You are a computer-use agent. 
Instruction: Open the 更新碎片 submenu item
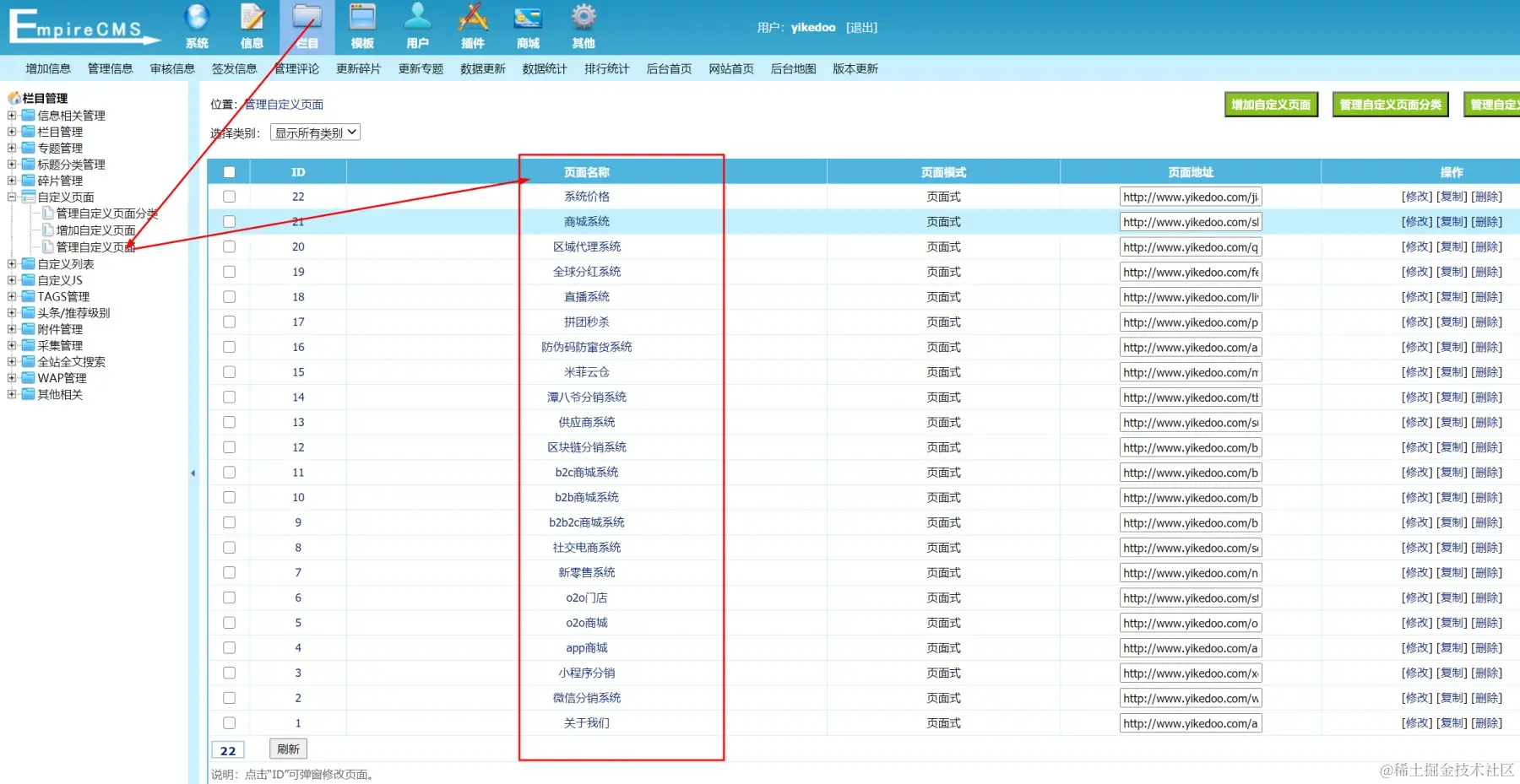[359, 68]
